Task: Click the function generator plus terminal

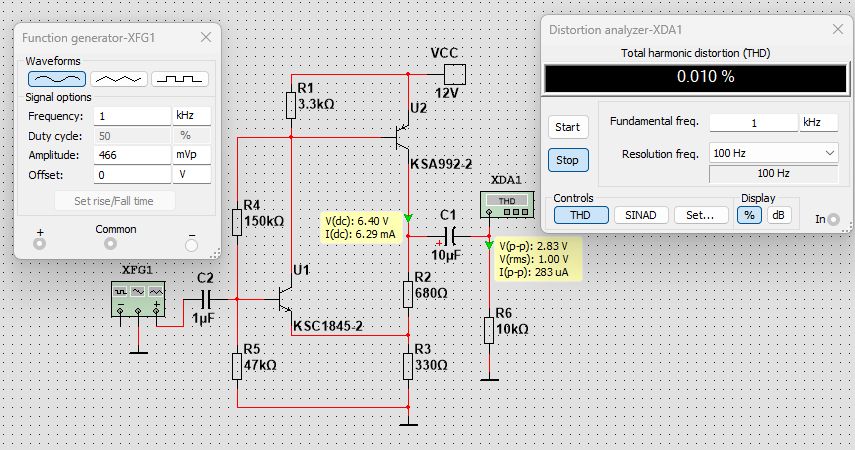Action: (39, 244)
